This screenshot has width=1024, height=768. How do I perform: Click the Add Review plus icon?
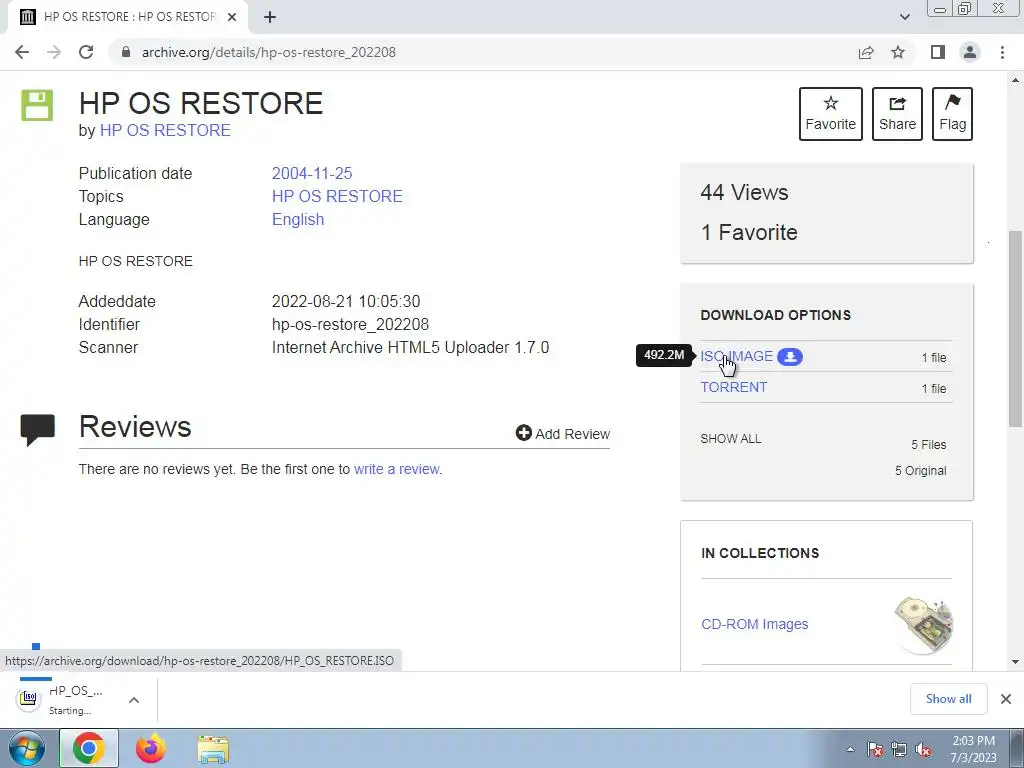523,433
